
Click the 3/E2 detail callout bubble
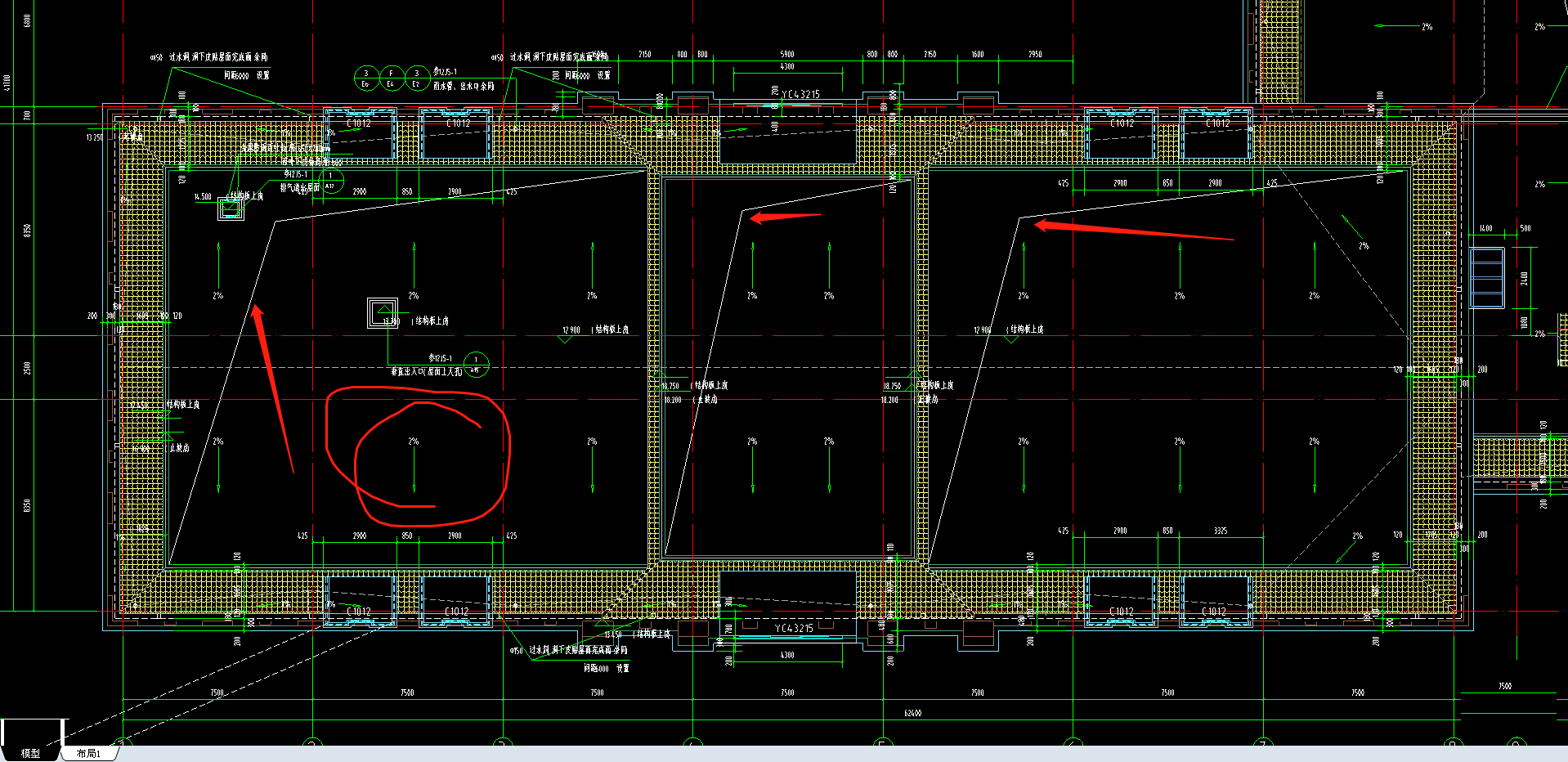(417, 78)
